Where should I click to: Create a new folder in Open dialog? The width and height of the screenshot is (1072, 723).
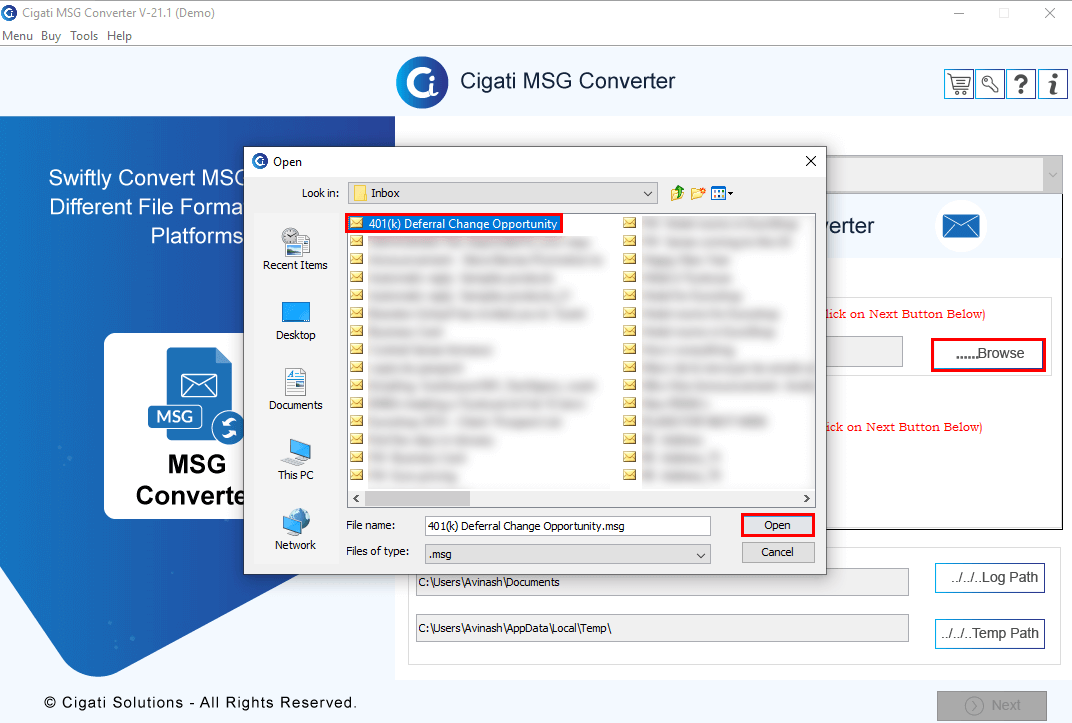click(x=698, y=193)
